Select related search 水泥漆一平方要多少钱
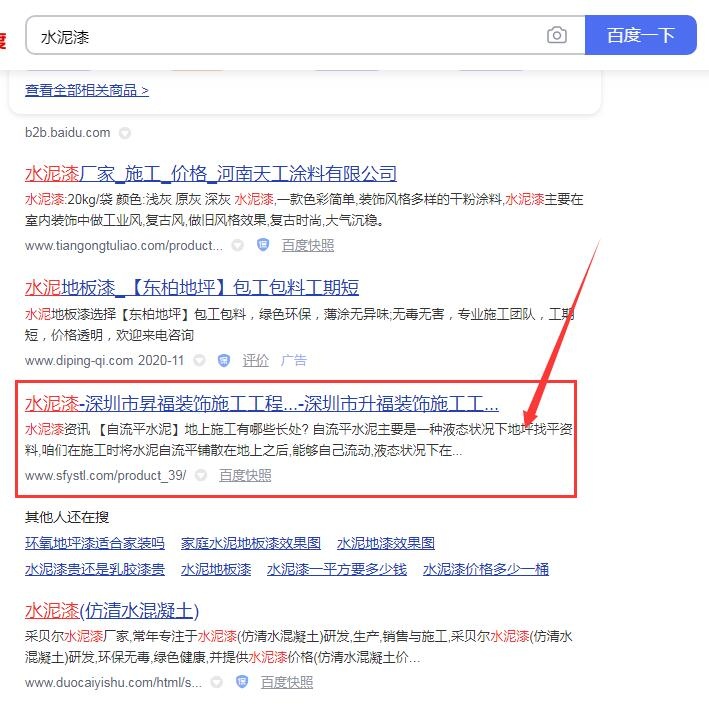This screenshot has width=709, height=706. (x=337, y=569)
